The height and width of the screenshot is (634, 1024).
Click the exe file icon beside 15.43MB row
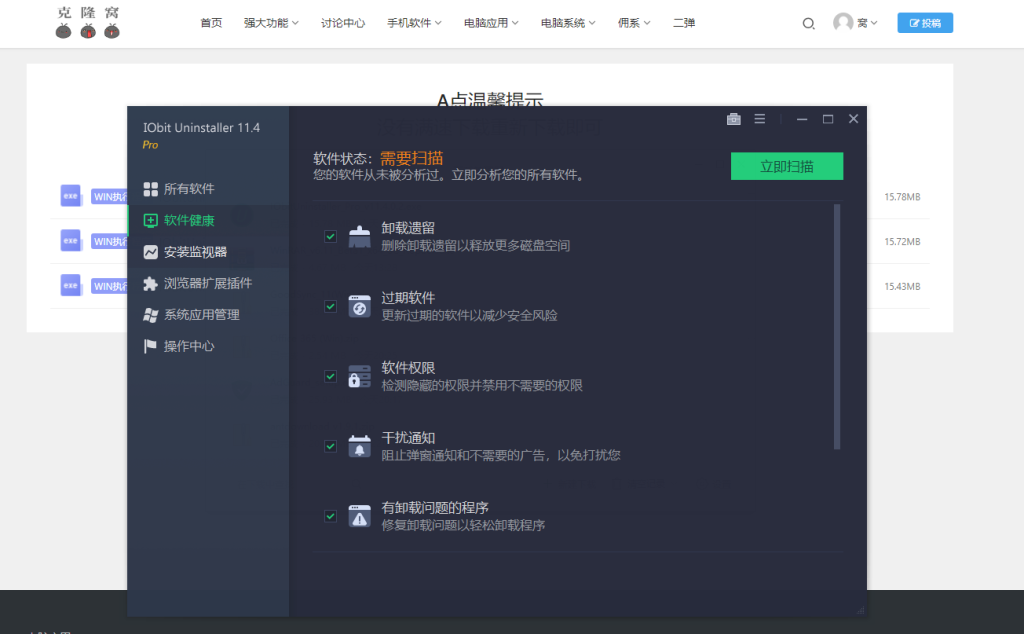pyautogui.click(x=71, y=285)
